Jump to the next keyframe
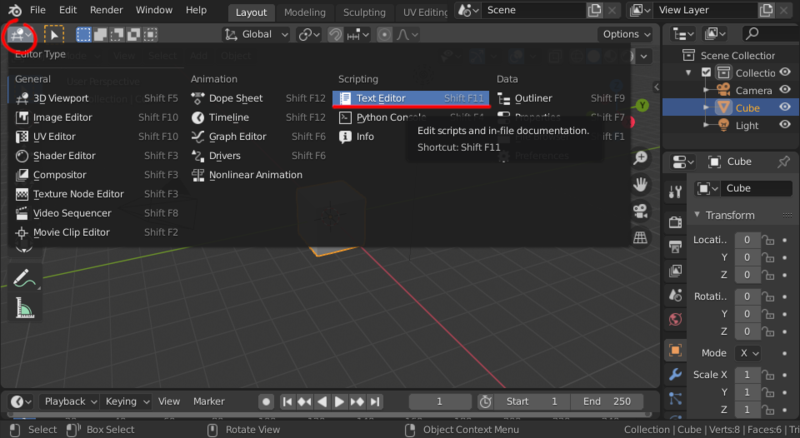 pos(357,402)
